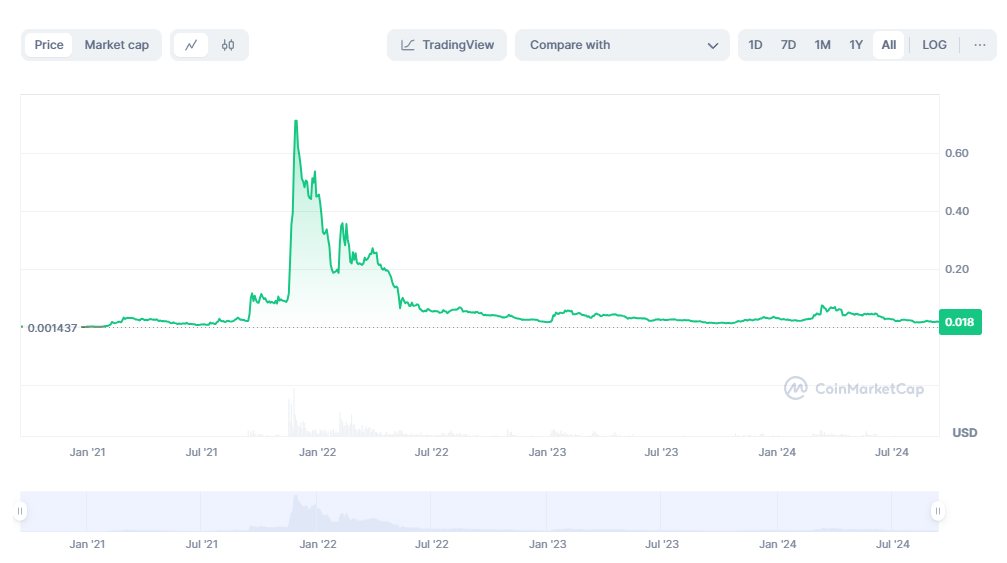Click the left range slider handle

20,511
